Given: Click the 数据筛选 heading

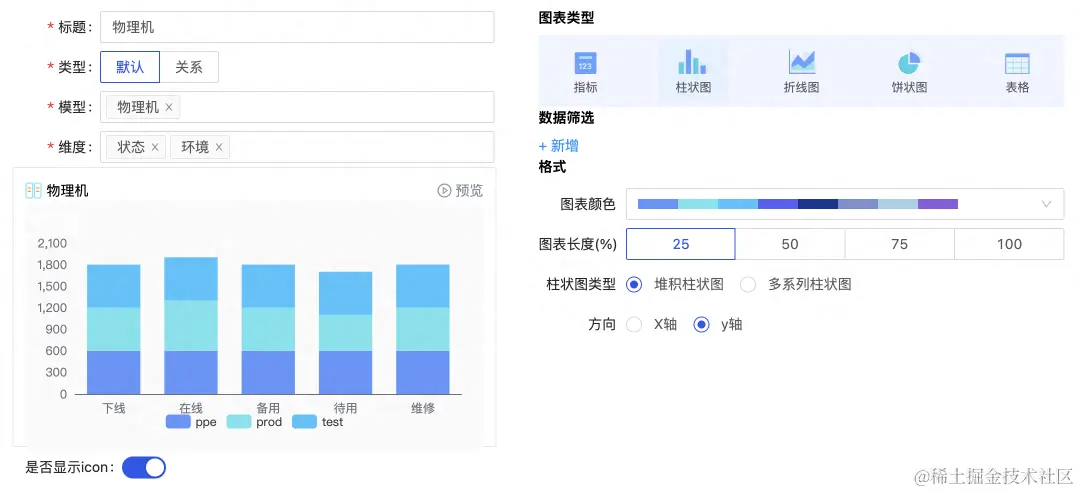Looking at the screenshot, I should (x=566, y=118).
